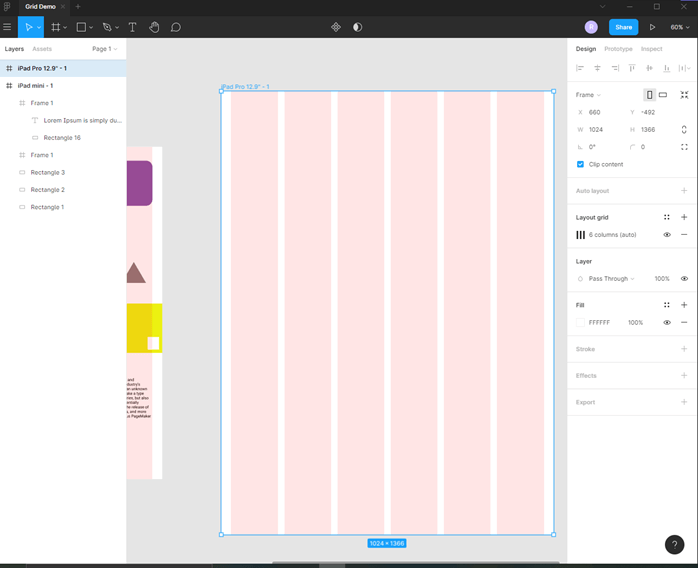Set frame to portrait orientation
698x568 pixels.
[649, 95]
